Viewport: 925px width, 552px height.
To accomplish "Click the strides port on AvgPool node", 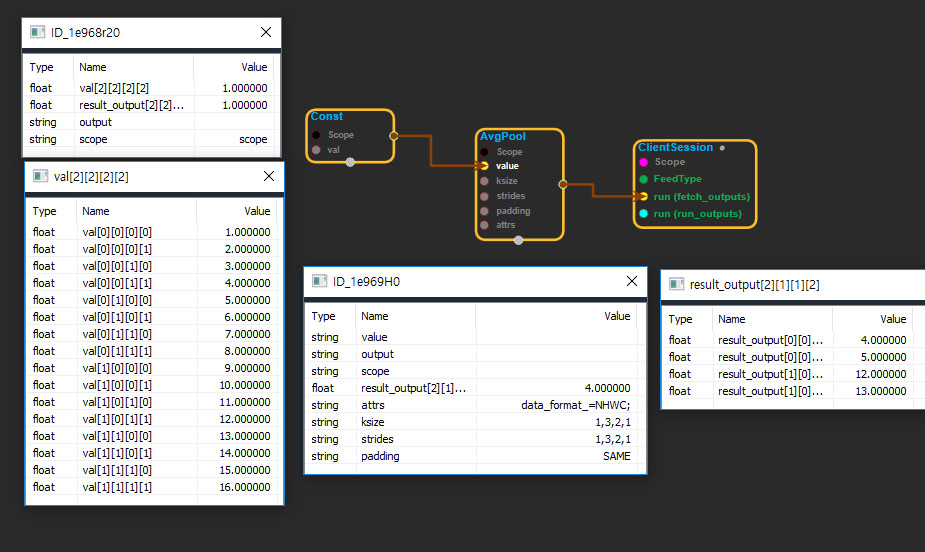I will coord(485,196).
